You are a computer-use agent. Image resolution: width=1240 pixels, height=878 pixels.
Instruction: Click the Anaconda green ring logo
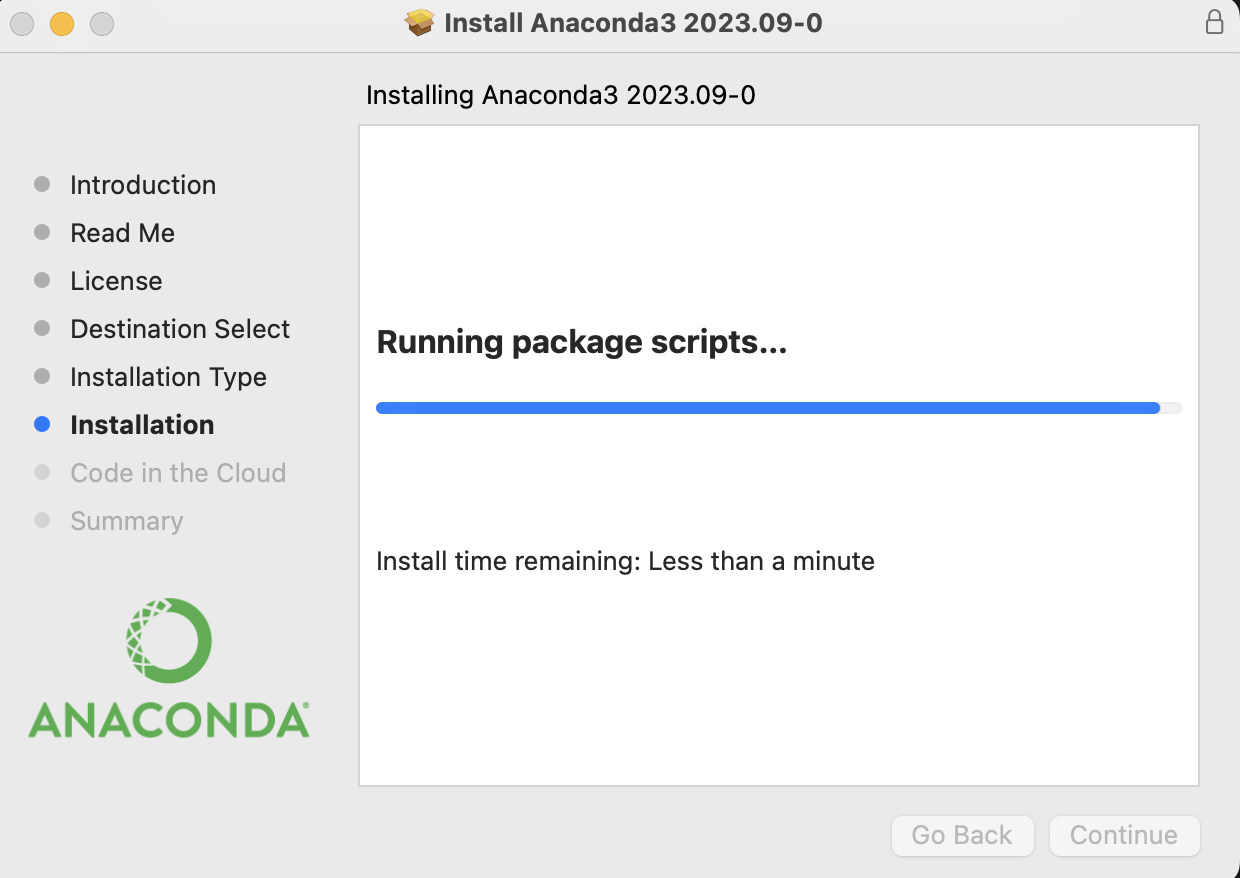(x=168, y=640)
